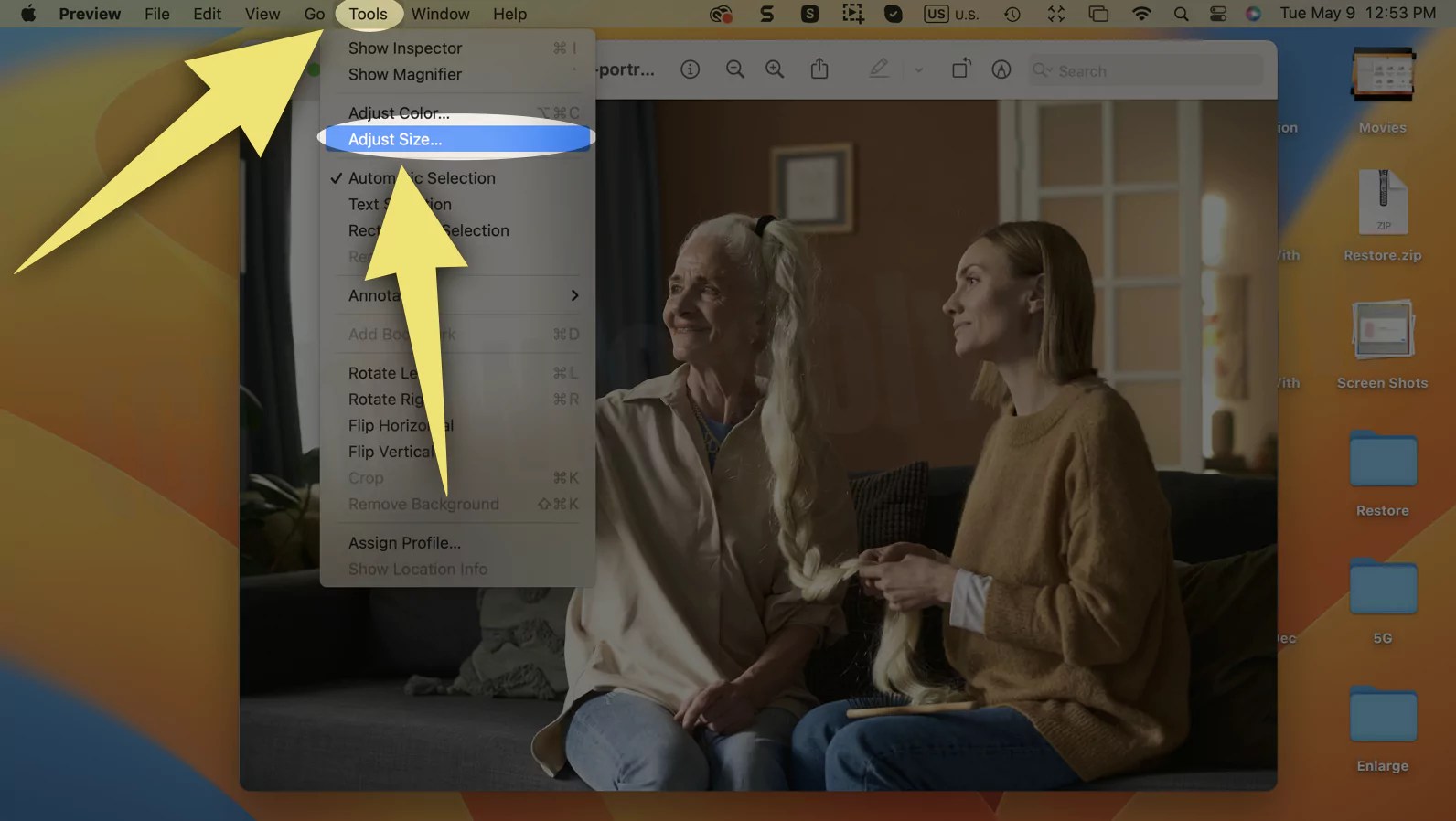
Task: Click the grey S letter icon in menu bar
Action: click(x=766, y=14)
